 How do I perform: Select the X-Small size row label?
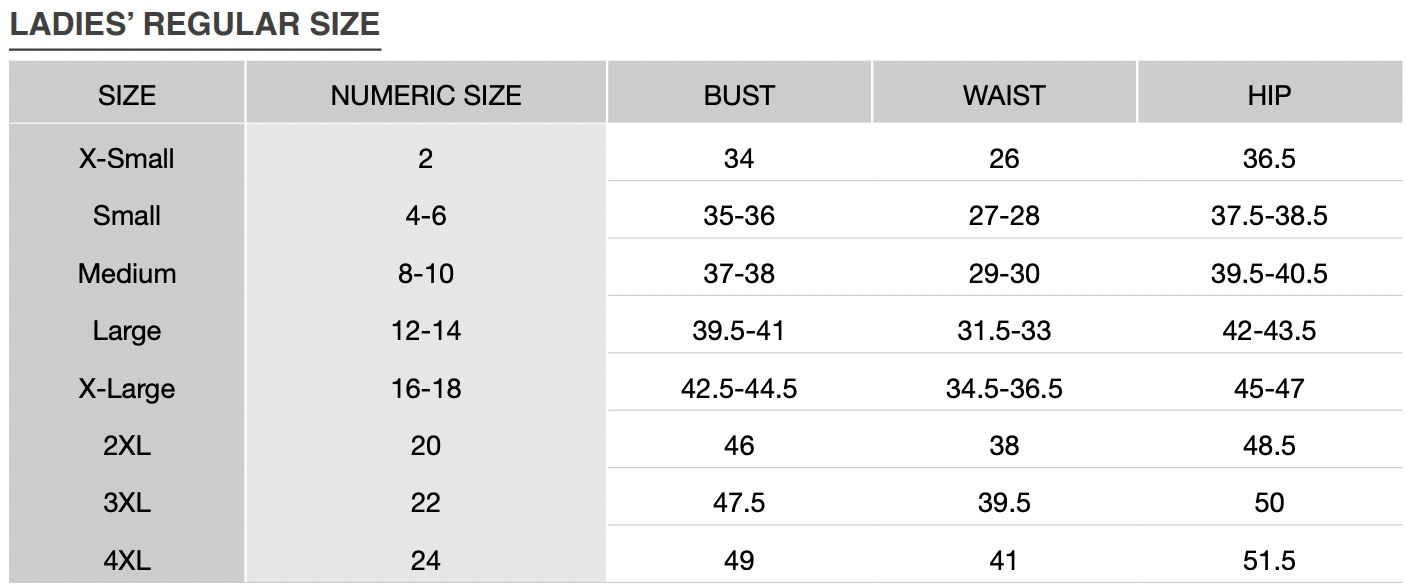coord(127,158)
